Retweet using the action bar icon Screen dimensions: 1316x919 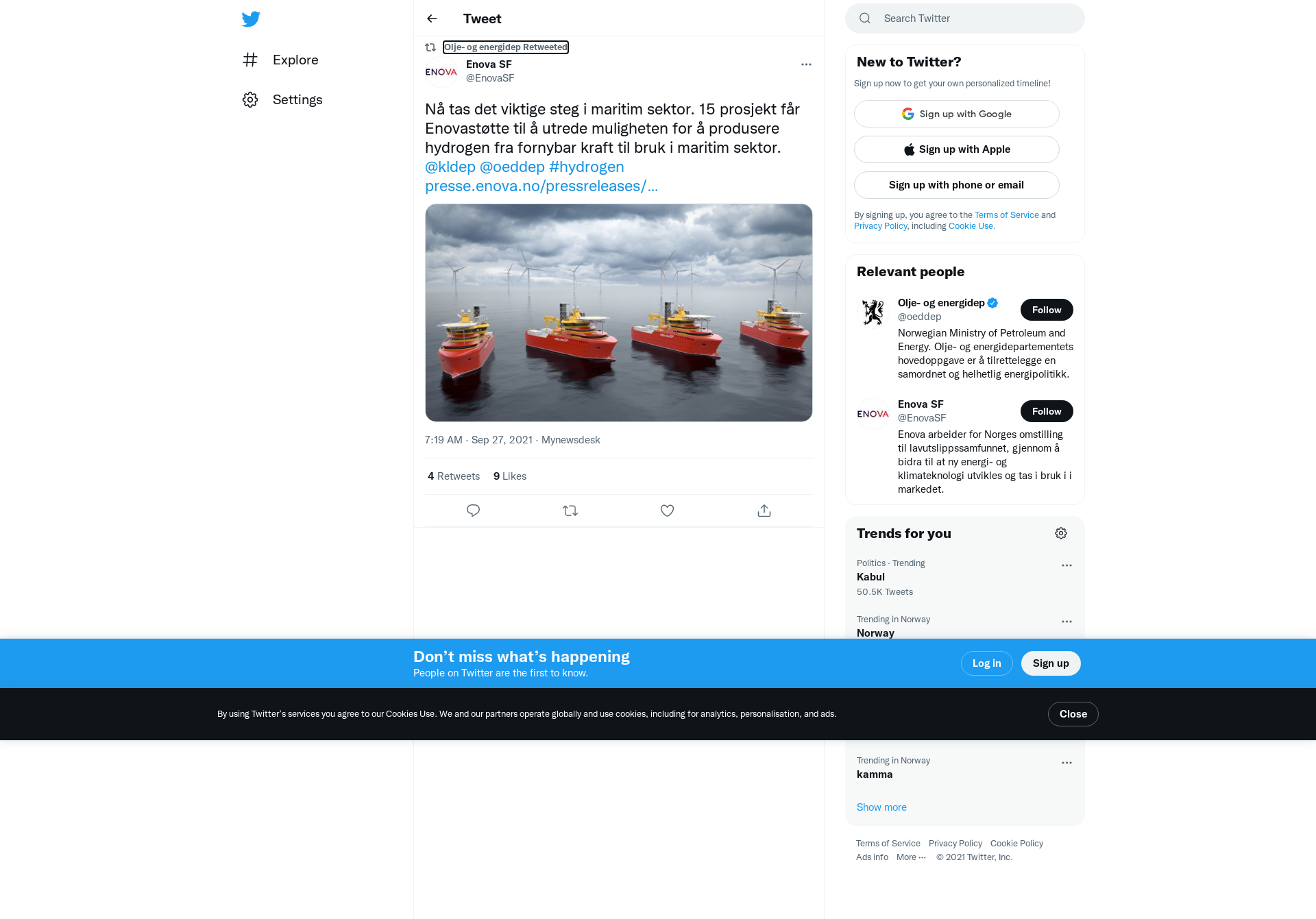click(570, 511)
